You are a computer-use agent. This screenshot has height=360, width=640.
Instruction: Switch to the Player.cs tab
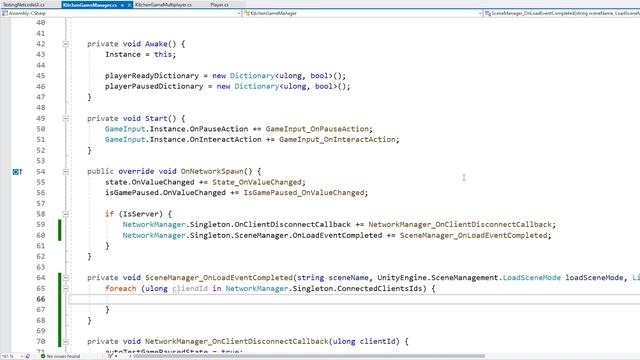click(x=220, y=5)
